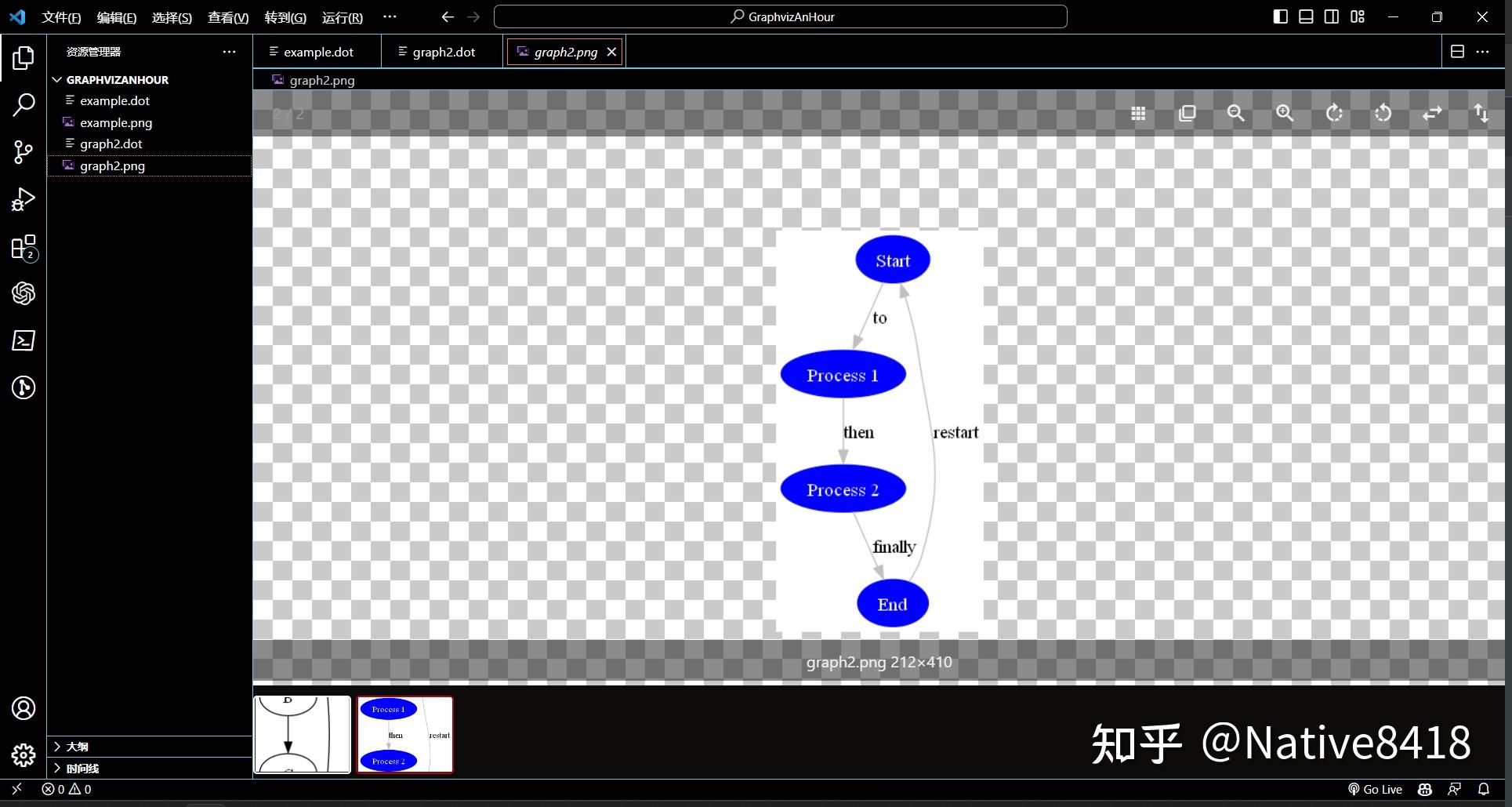1512x807 pixels.
Task: Select the first image thumbnail below
Action: pyautogui.click(x=301, y=734)
